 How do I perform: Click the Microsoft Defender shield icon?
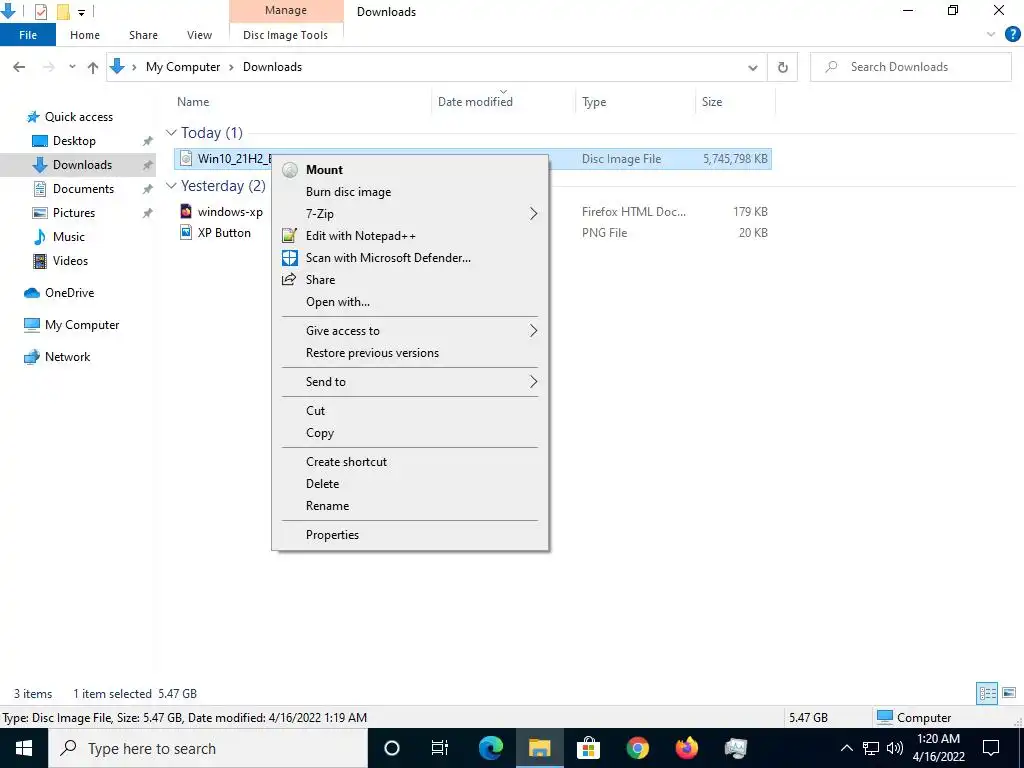tap(289, 258)
